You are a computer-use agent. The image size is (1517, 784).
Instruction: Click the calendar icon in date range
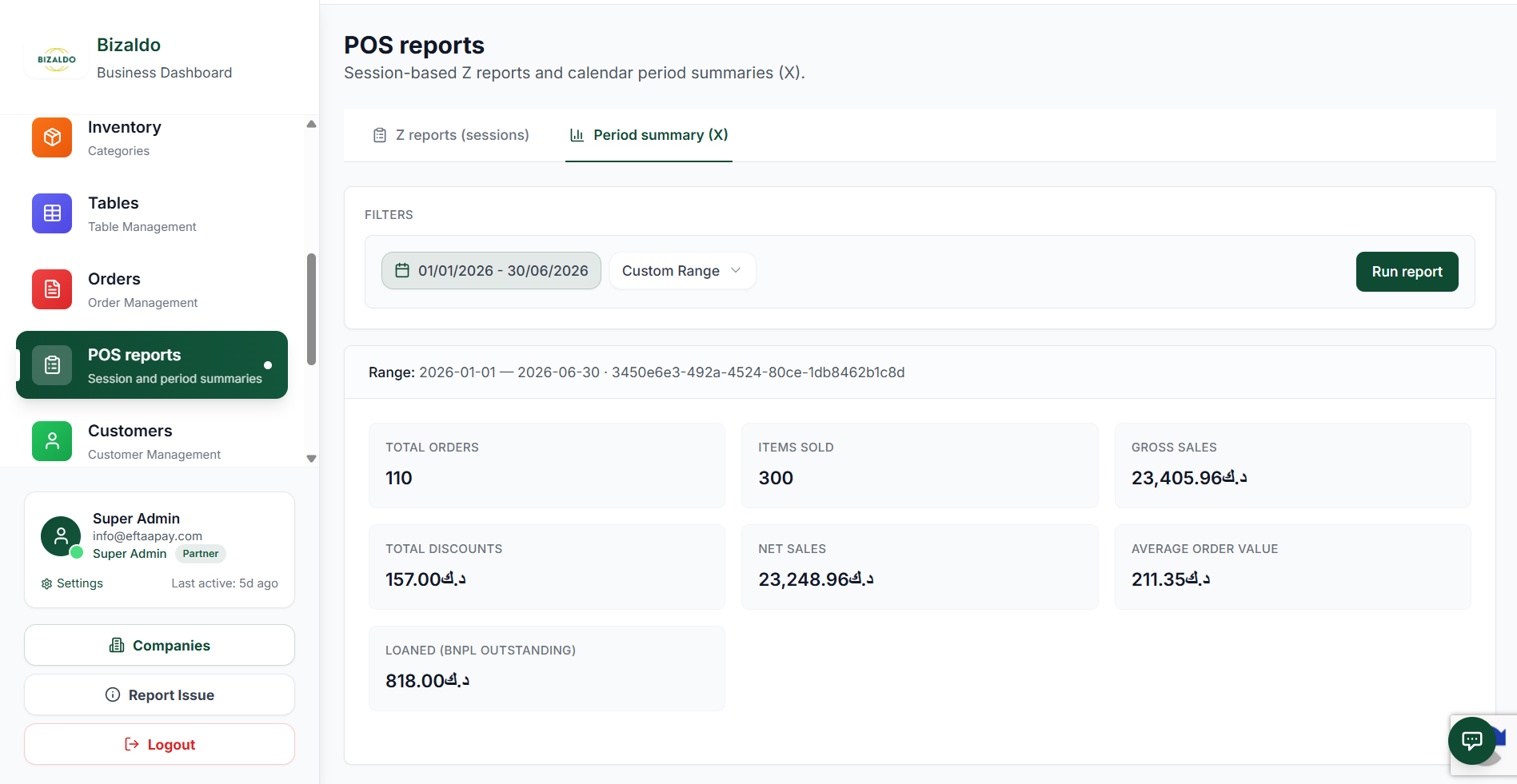[x=402, y=270]
